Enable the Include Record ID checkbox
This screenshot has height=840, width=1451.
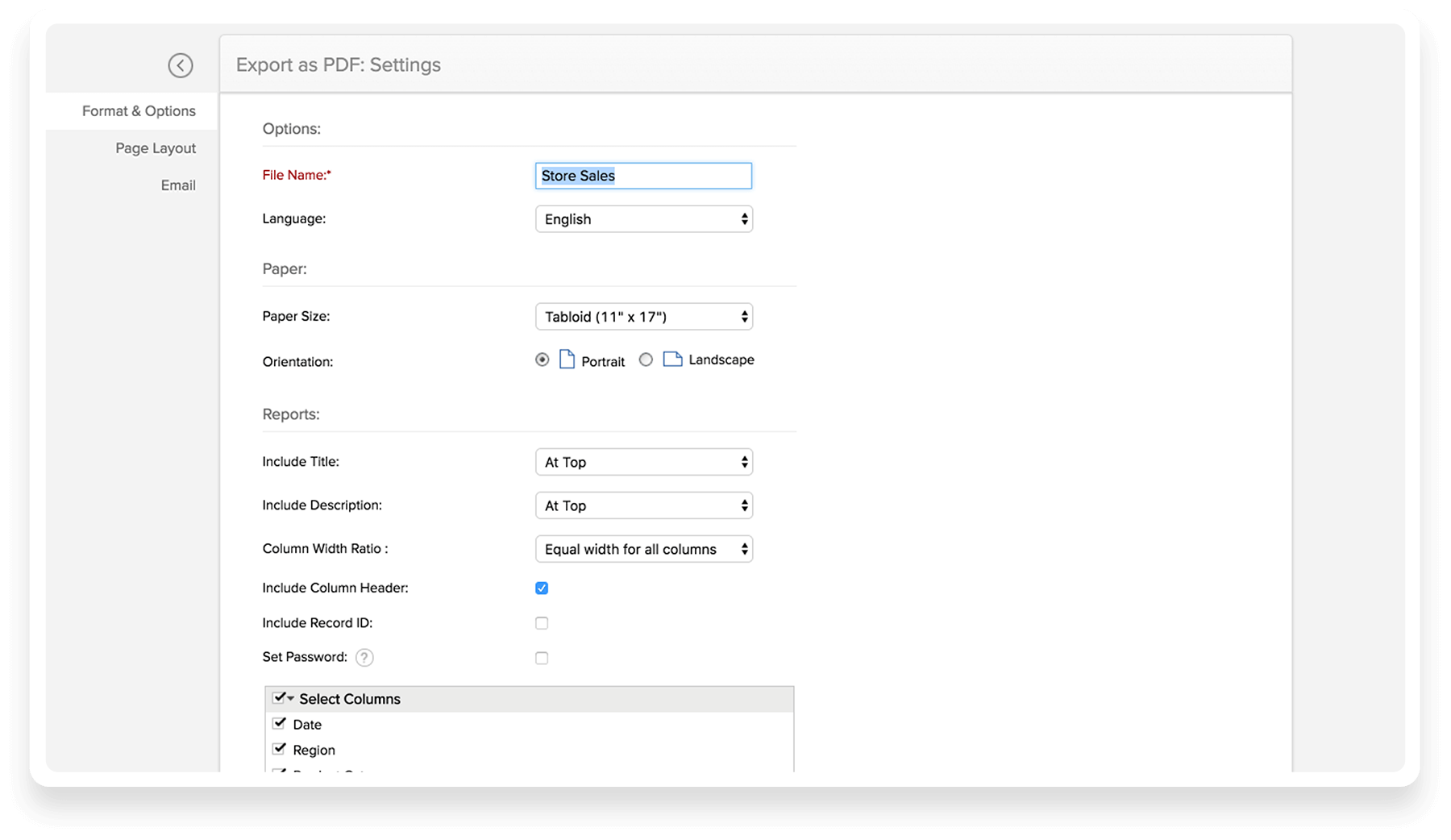[x=542, y=623]
